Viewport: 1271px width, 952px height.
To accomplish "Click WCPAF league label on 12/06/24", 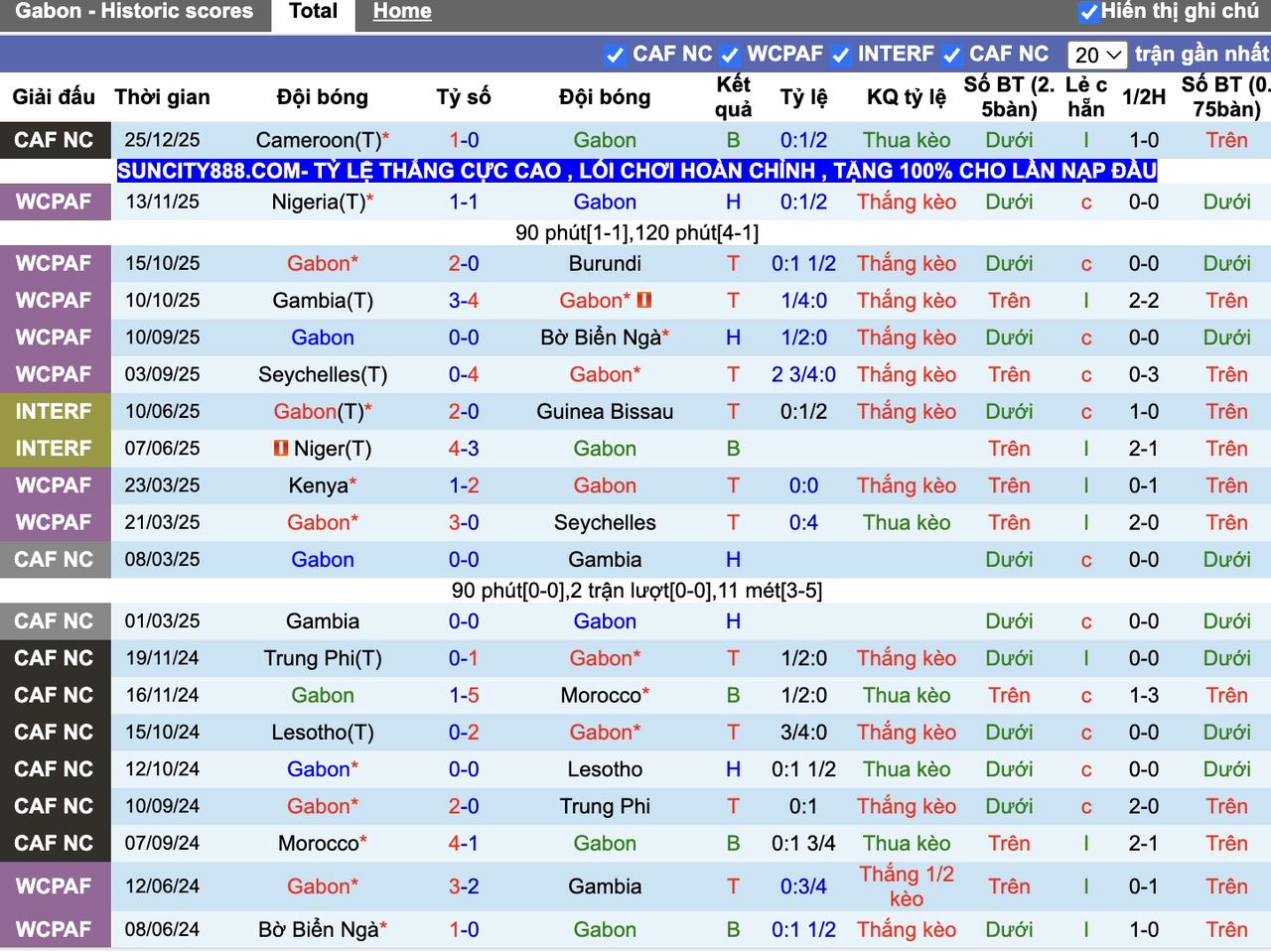I will point(54,886).
